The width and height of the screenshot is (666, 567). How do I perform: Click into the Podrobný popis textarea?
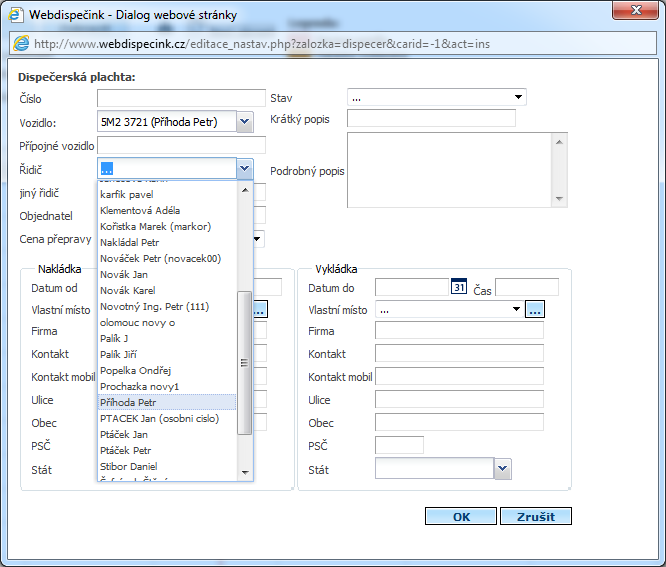click(449, 170)
